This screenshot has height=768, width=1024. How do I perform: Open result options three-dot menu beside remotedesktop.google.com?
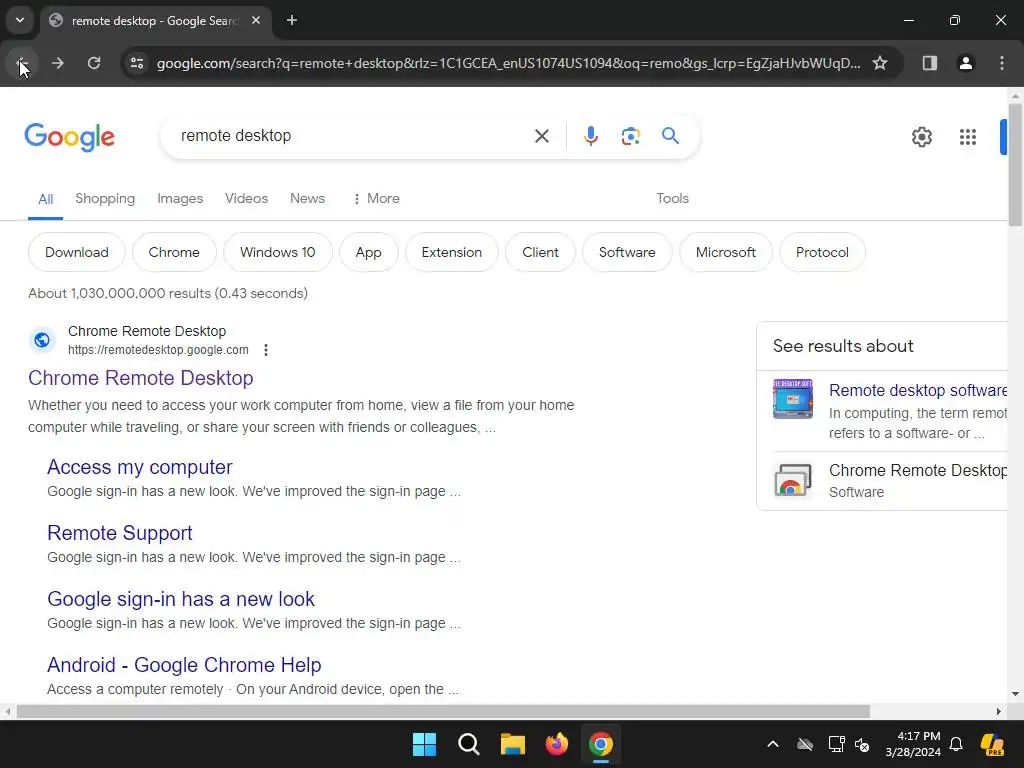point(266,350)
